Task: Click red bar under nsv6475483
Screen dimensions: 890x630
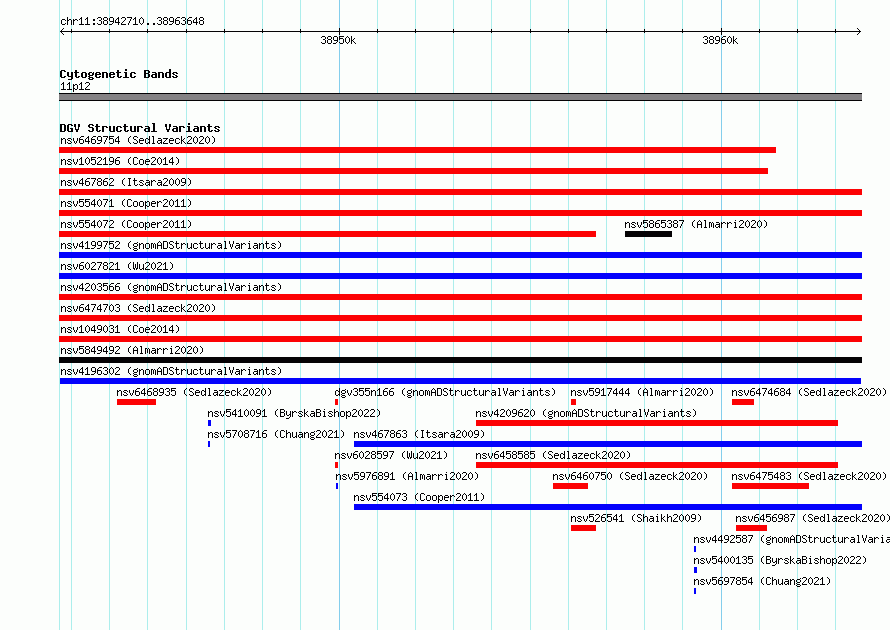Action: (770, 486)
